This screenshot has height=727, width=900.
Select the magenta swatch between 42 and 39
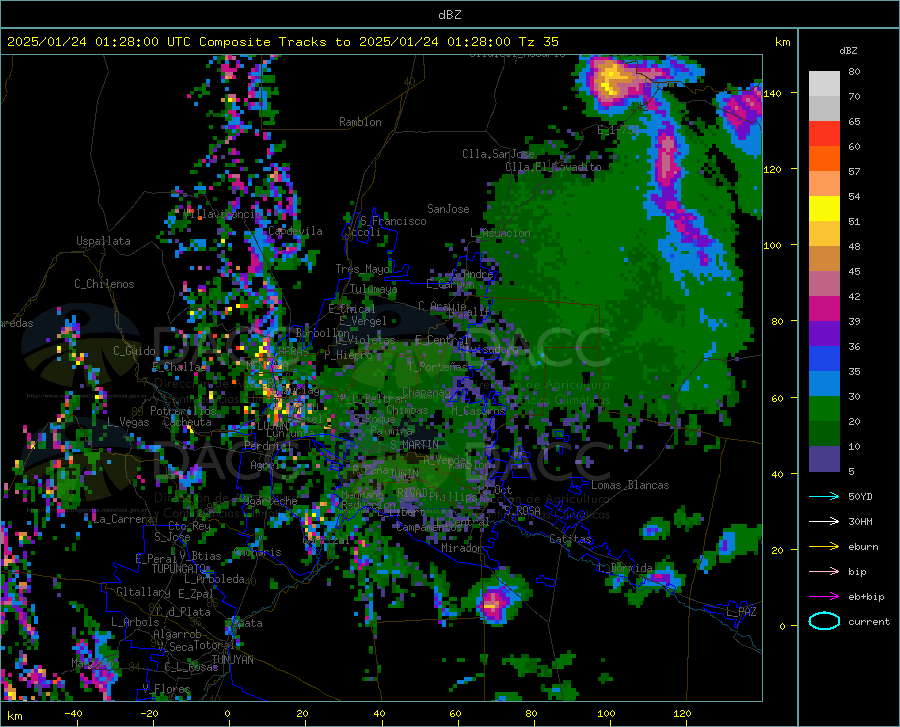point(824,308)
